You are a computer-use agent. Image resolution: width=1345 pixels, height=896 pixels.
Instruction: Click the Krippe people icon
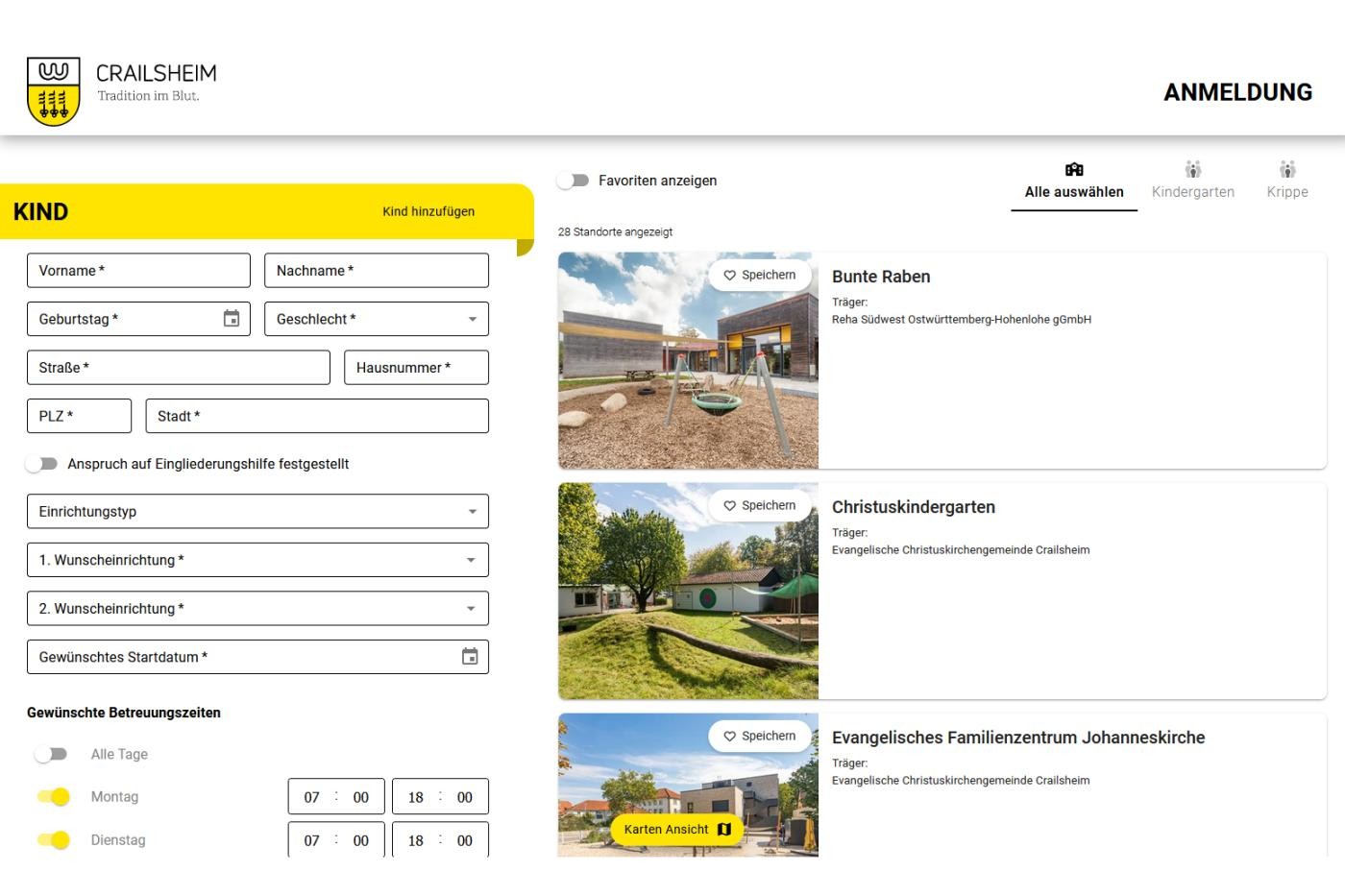[x=1287, y=170]
